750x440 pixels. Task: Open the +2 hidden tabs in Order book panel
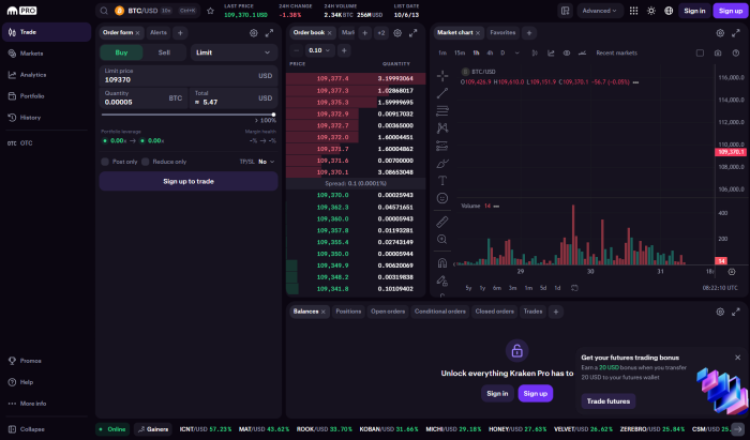[x=381, y=33]
